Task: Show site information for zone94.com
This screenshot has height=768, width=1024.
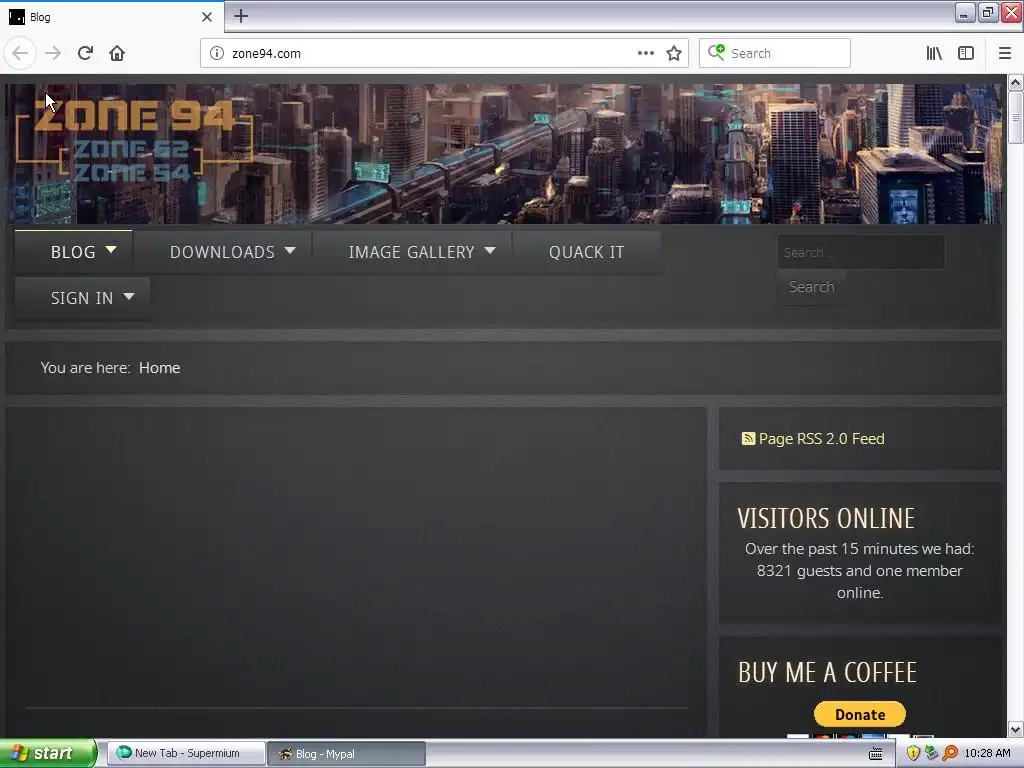Action: [x=217, y=53]
